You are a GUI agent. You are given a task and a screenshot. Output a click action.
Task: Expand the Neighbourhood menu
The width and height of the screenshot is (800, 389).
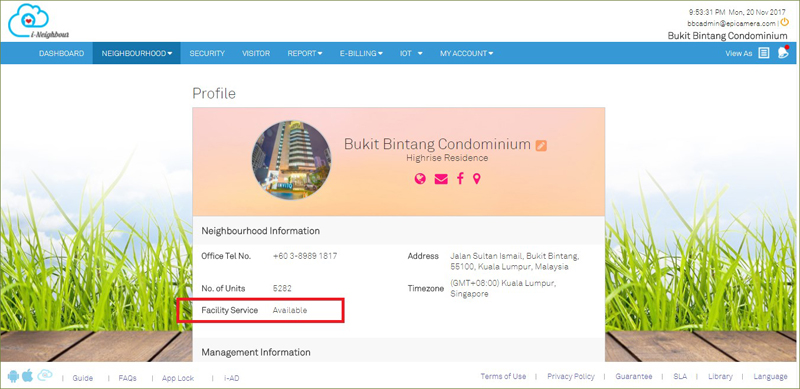click(137, 53)
